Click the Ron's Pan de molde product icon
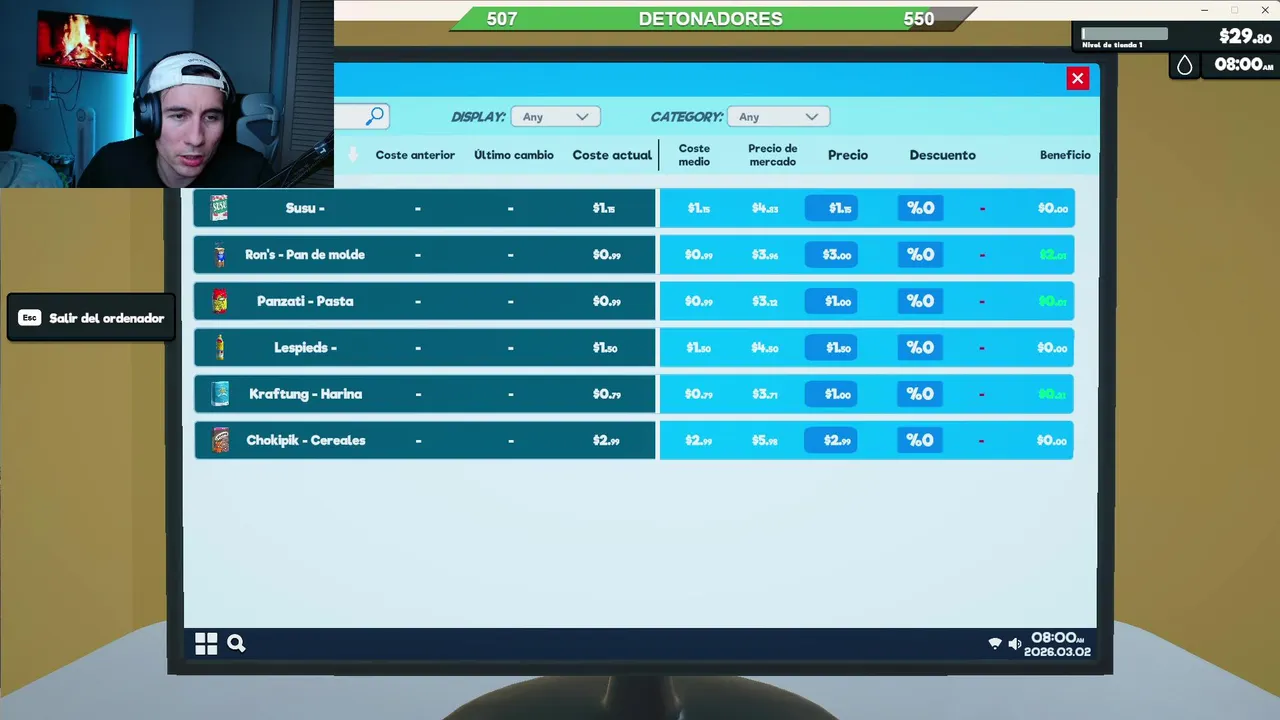 coord(220,255)
